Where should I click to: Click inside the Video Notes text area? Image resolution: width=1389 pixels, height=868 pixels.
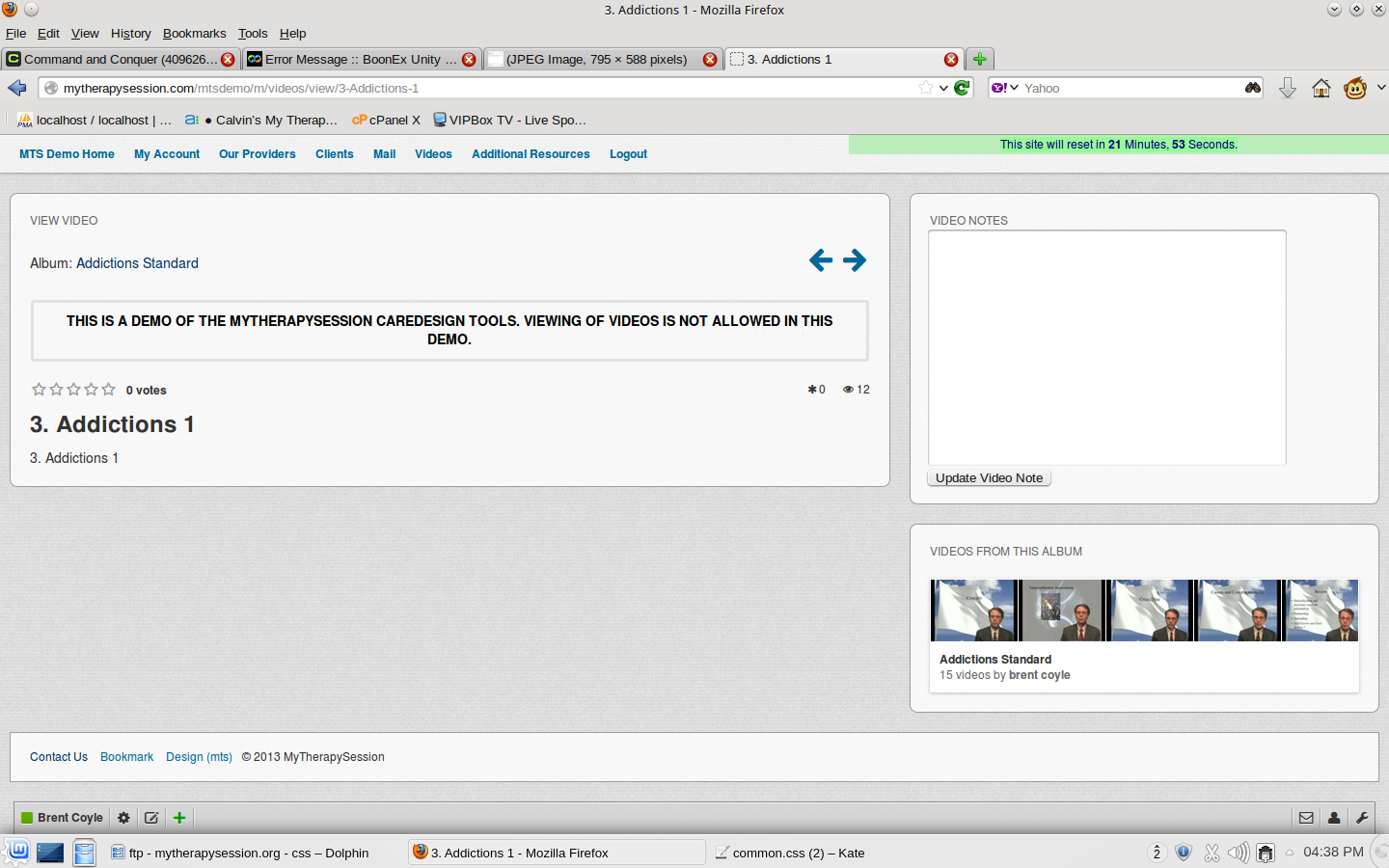click(x=1106, y=347)
